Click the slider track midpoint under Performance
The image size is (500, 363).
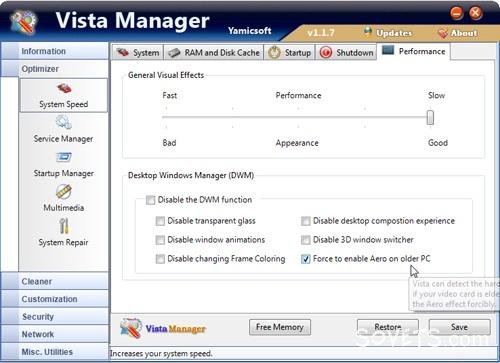pos(298,117)
